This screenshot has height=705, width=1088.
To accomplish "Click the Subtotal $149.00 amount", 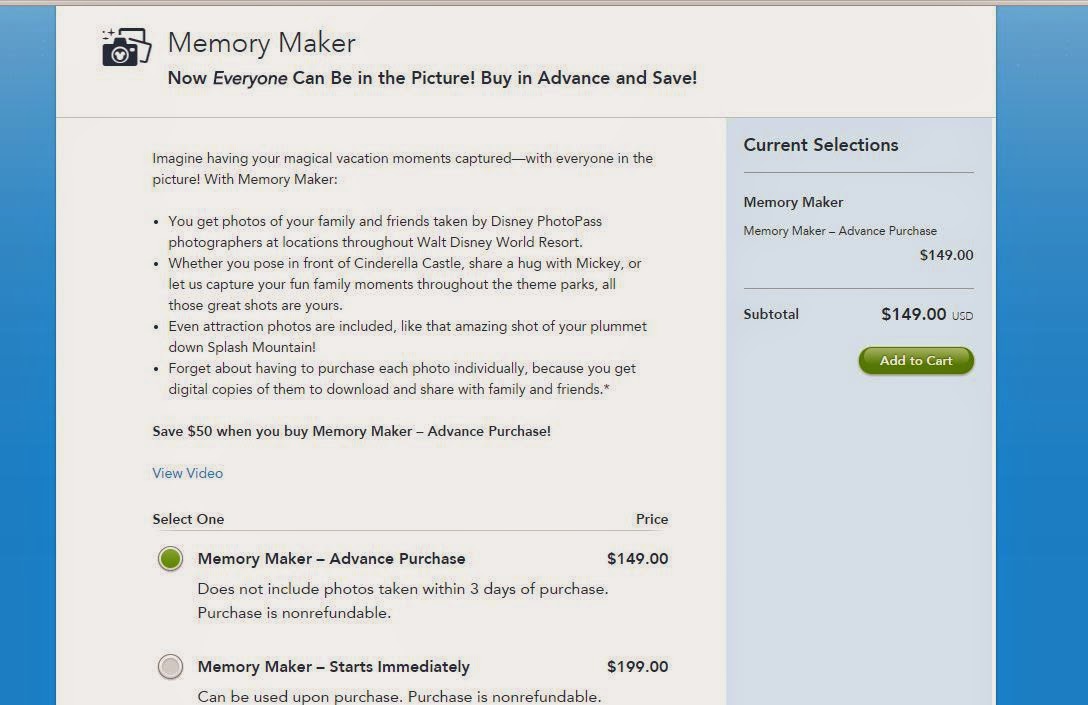I will [913, 314].
